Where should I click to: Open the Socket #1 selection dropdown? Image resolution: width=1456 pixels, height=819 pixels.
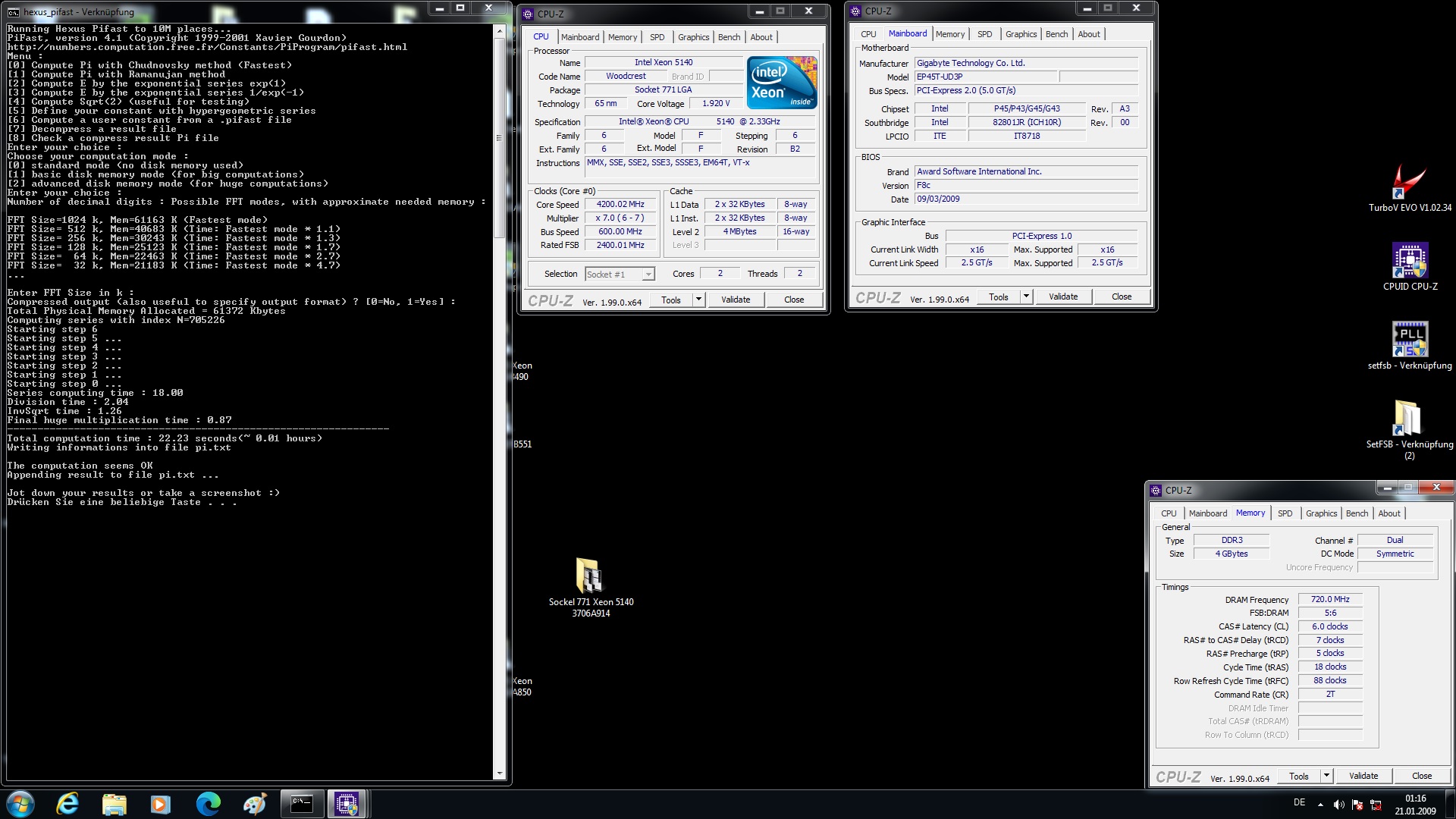tap(620, 274)
